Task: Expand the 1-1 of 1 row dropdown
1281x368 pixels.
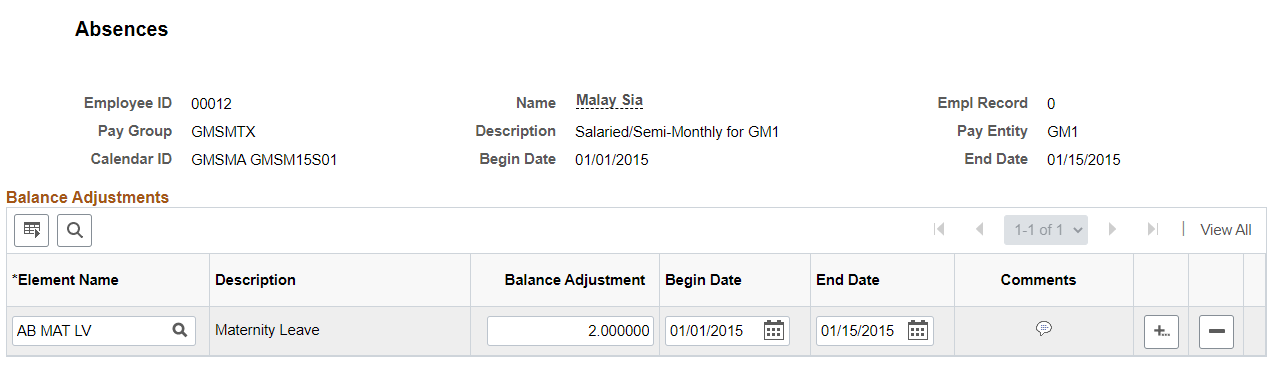Action: coord(1046,229)
